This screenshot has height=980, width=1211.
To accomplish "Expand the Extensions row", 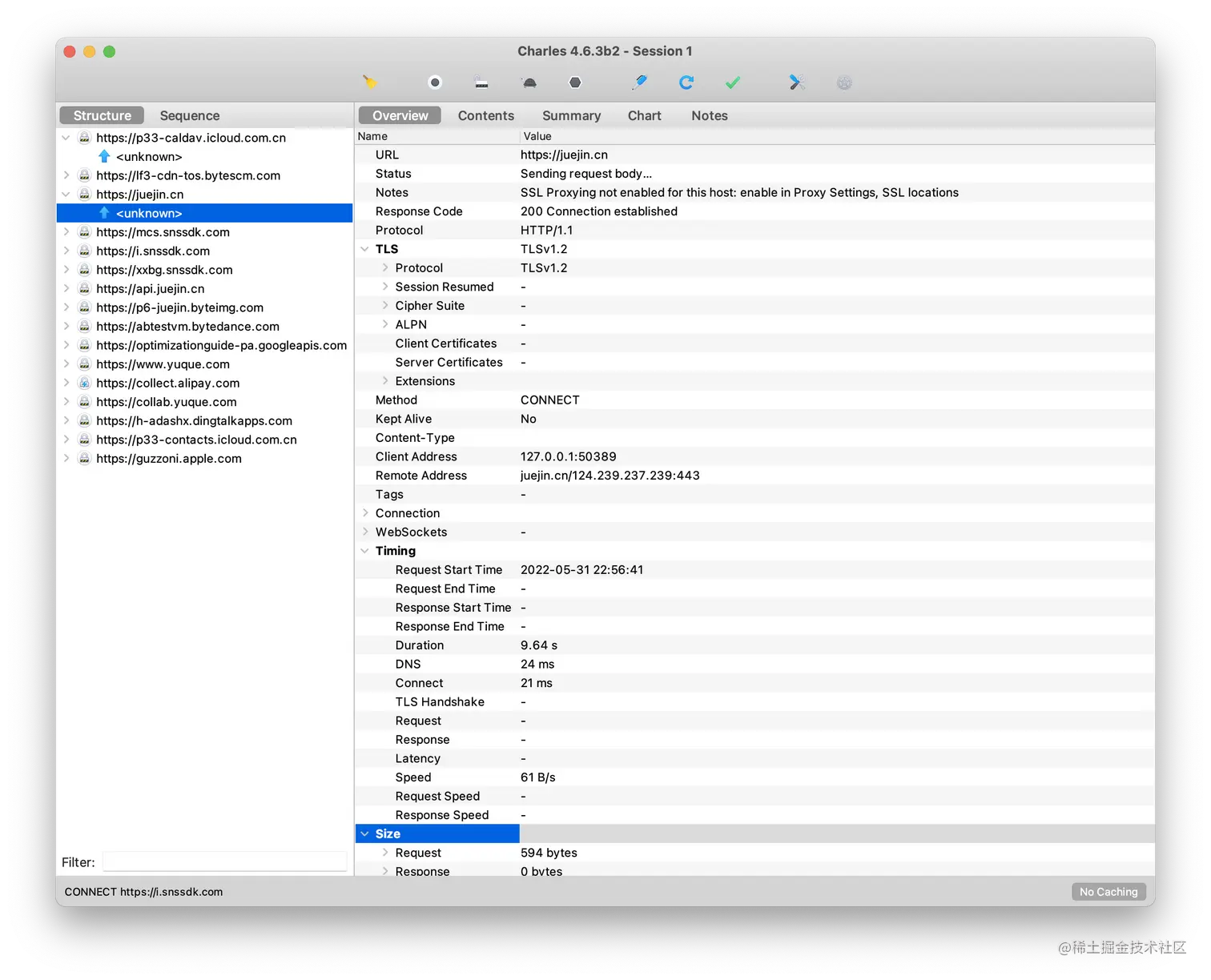I will pyautogui.click(x=385, y=381).
